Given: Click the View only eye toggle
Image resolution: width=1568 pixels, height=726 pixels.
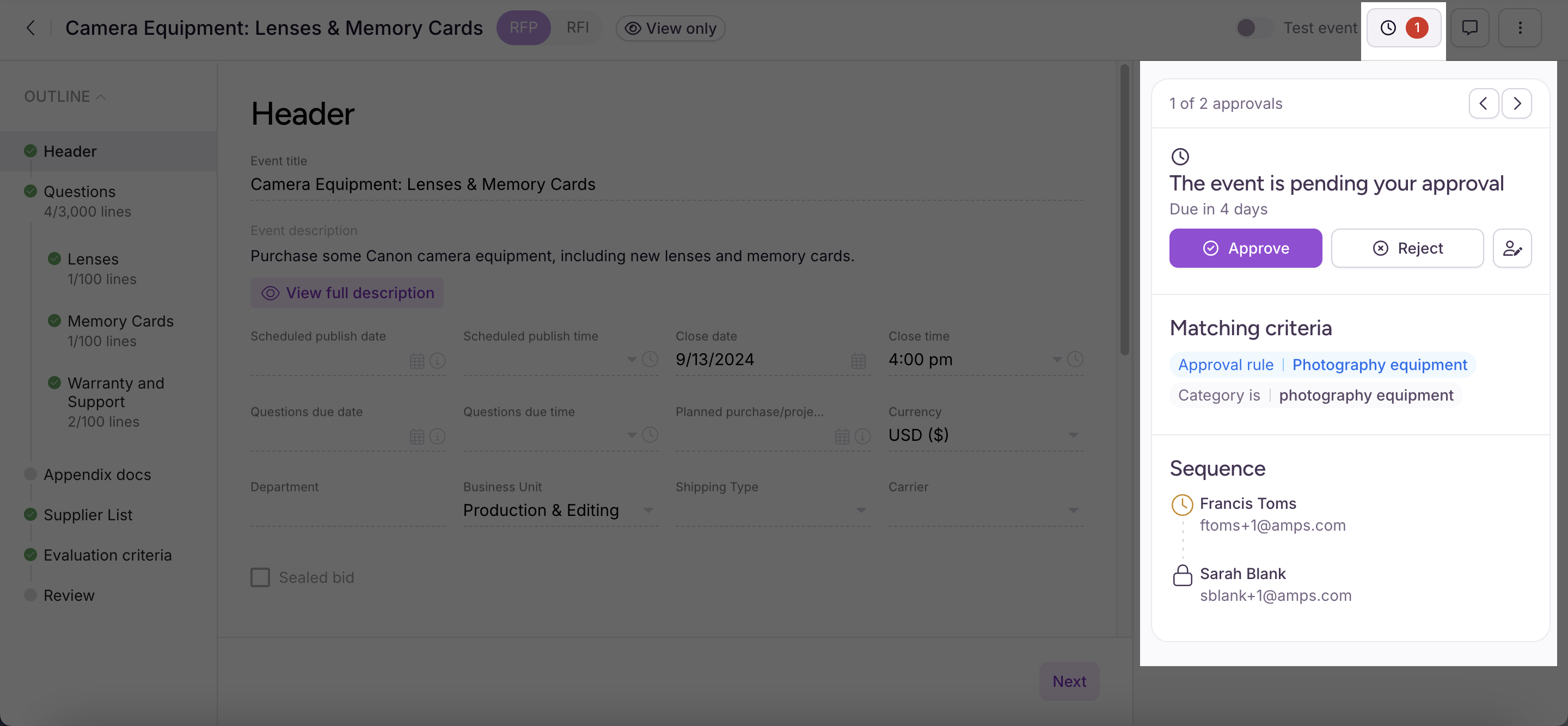Looking at the screenshot, I should [670, 28].
